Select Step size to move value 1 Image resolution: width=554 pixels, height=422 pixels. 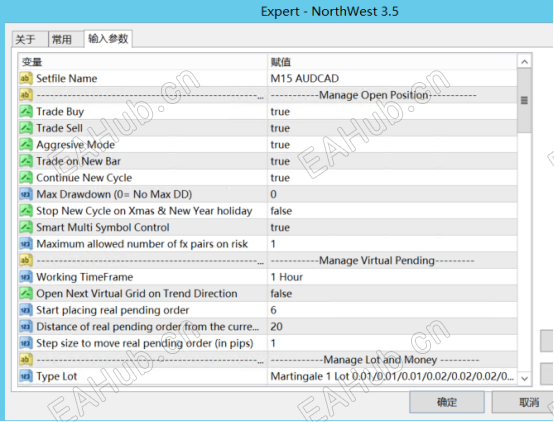tap(392, 343)
